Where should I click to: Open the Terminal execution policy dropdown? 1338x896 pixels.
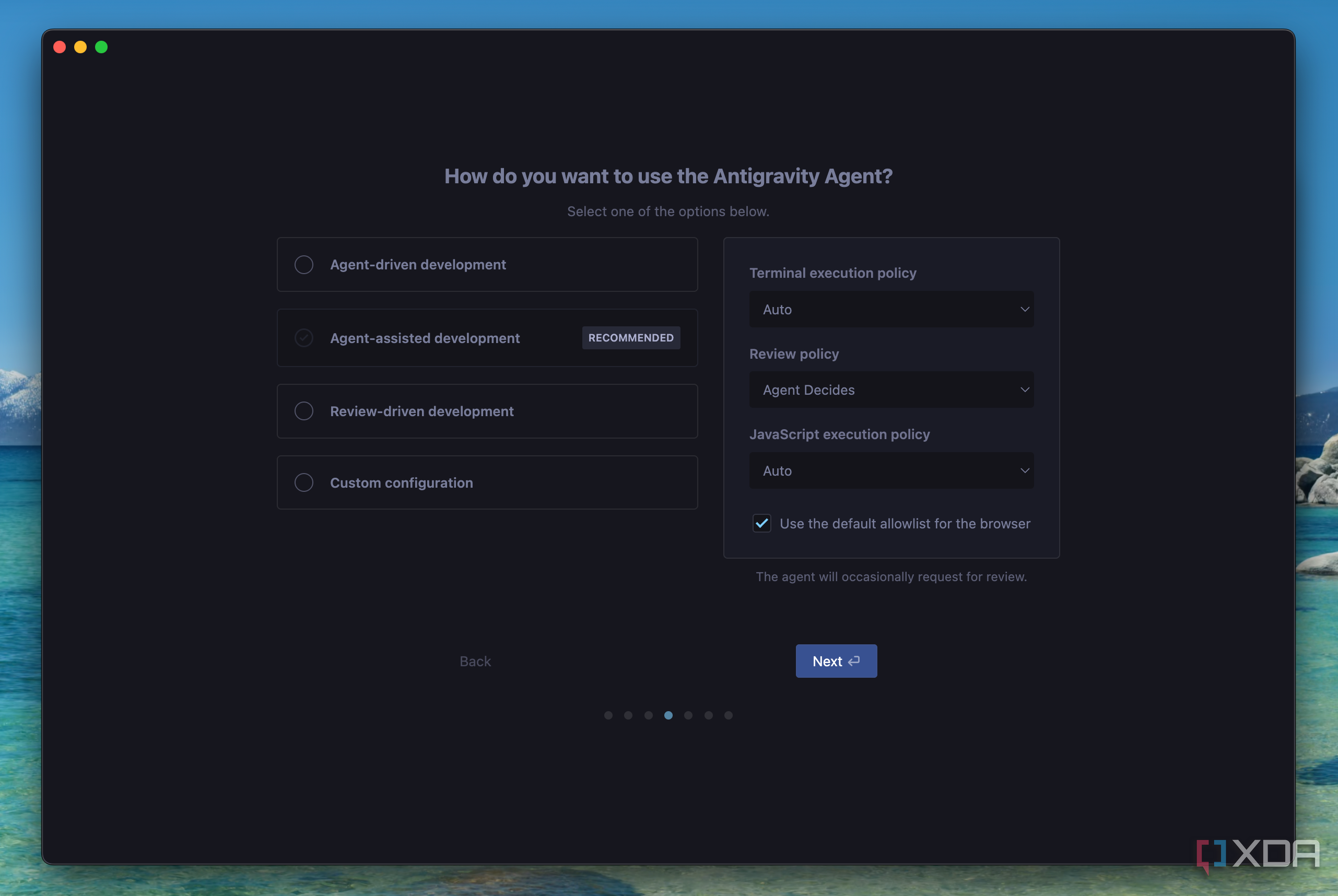(x=891, y=309)
